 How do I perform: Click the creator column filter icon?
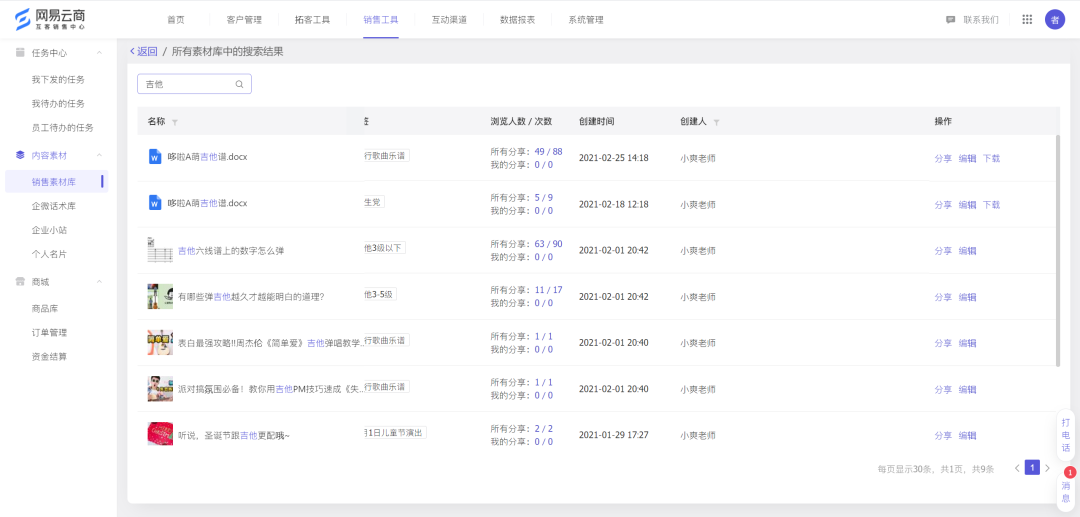pos(716,122)
